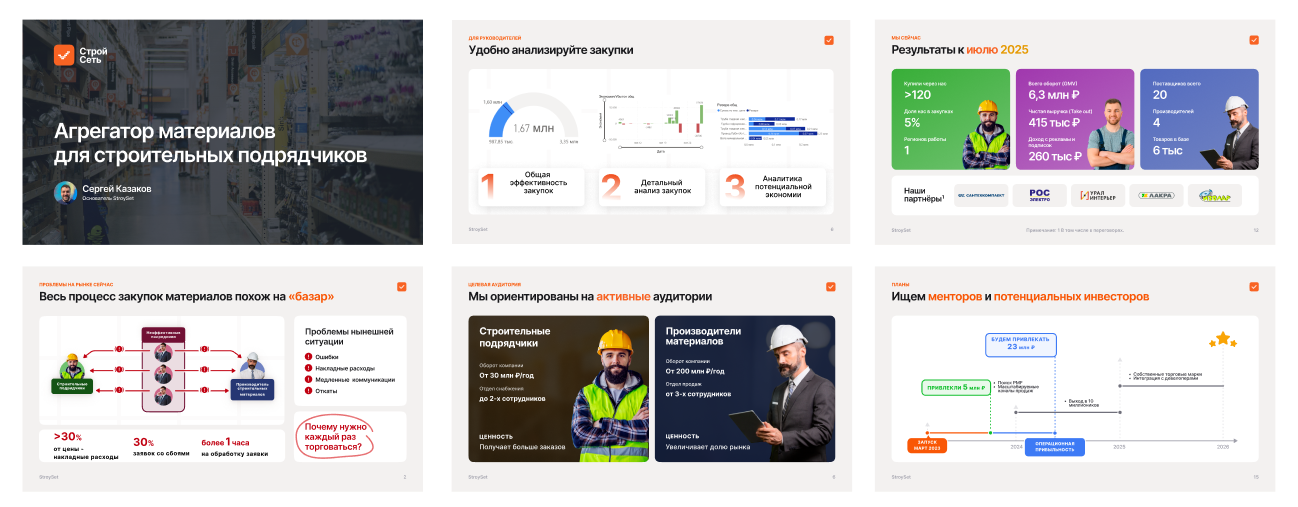
Task: Click the 'Увеличивает долю рынка' value text
Action: (x=708, y=447)
